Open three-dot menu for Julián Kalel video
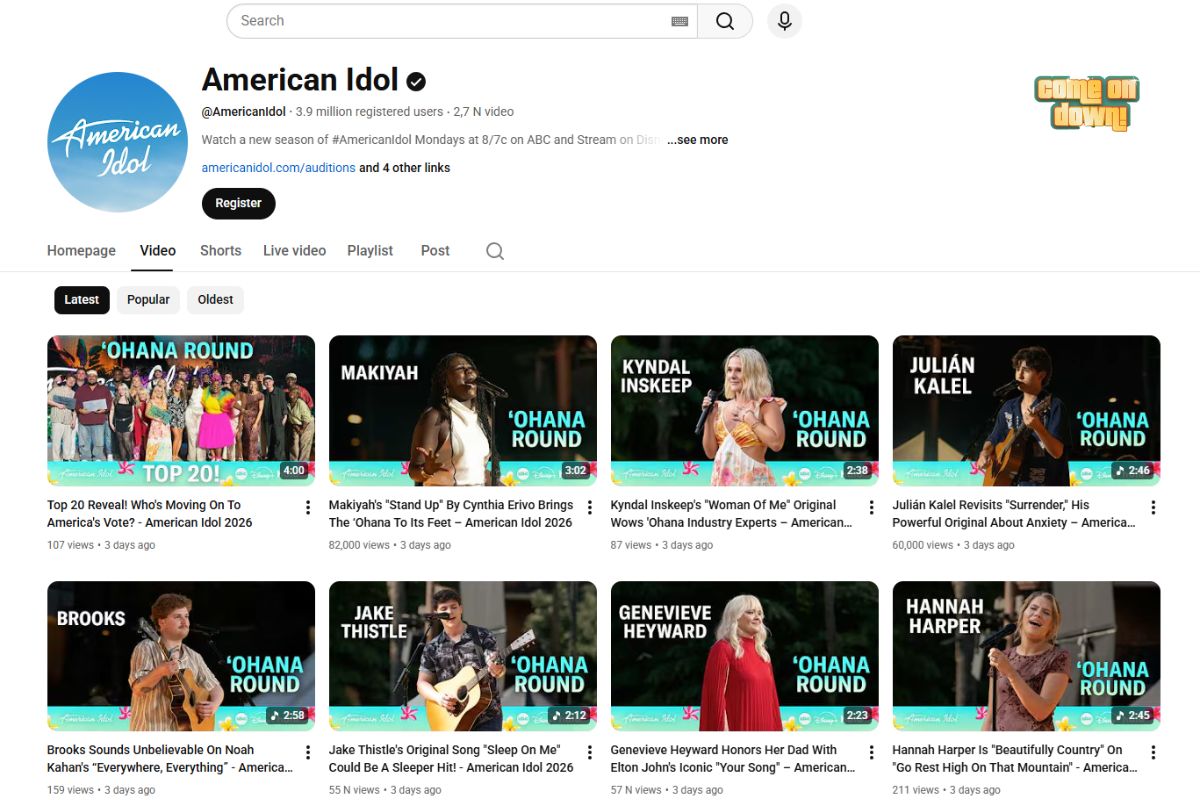This screenshot has width=1200, height=800. [x=1153, y=508]
